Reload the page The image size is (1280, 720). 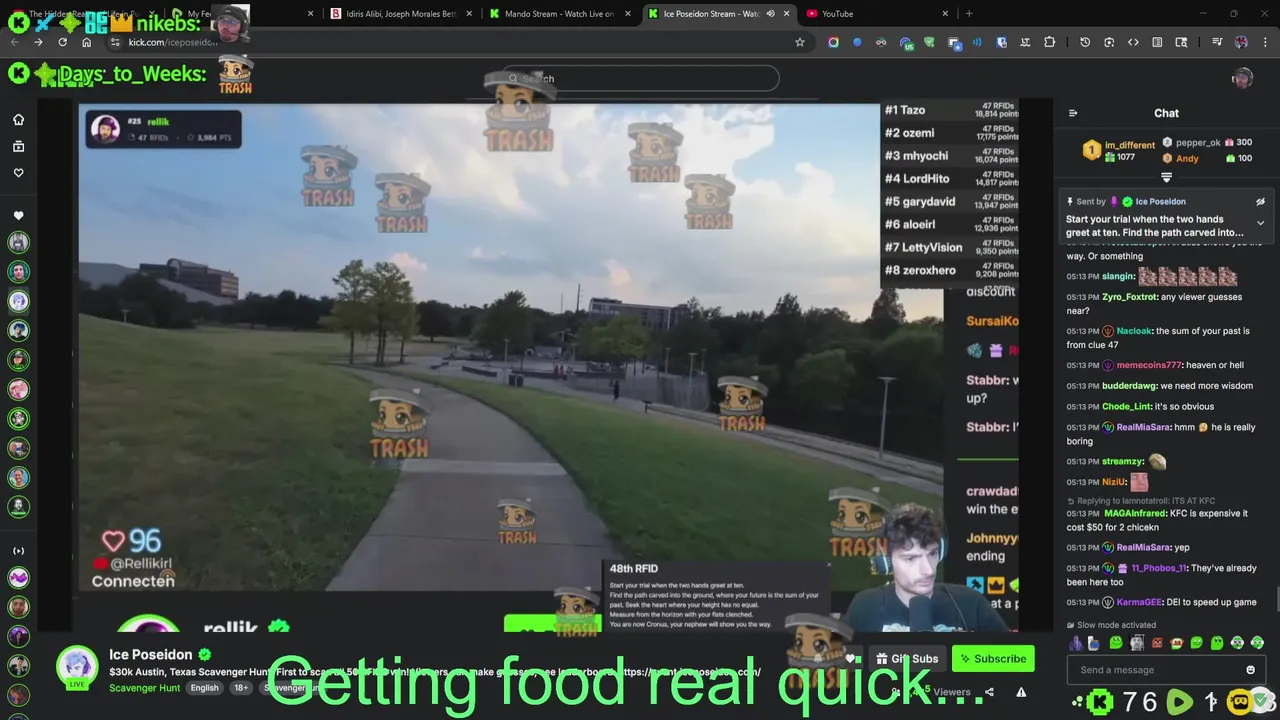pos(62,42)
